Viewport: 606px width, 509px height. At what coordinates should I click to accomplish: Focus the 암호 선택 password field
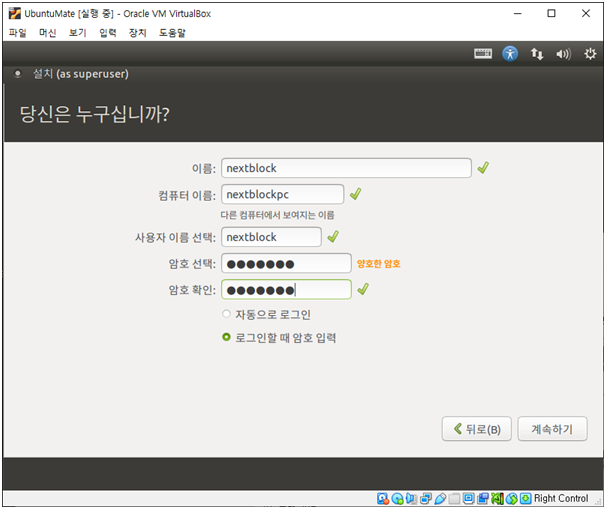tap(286, 264)
